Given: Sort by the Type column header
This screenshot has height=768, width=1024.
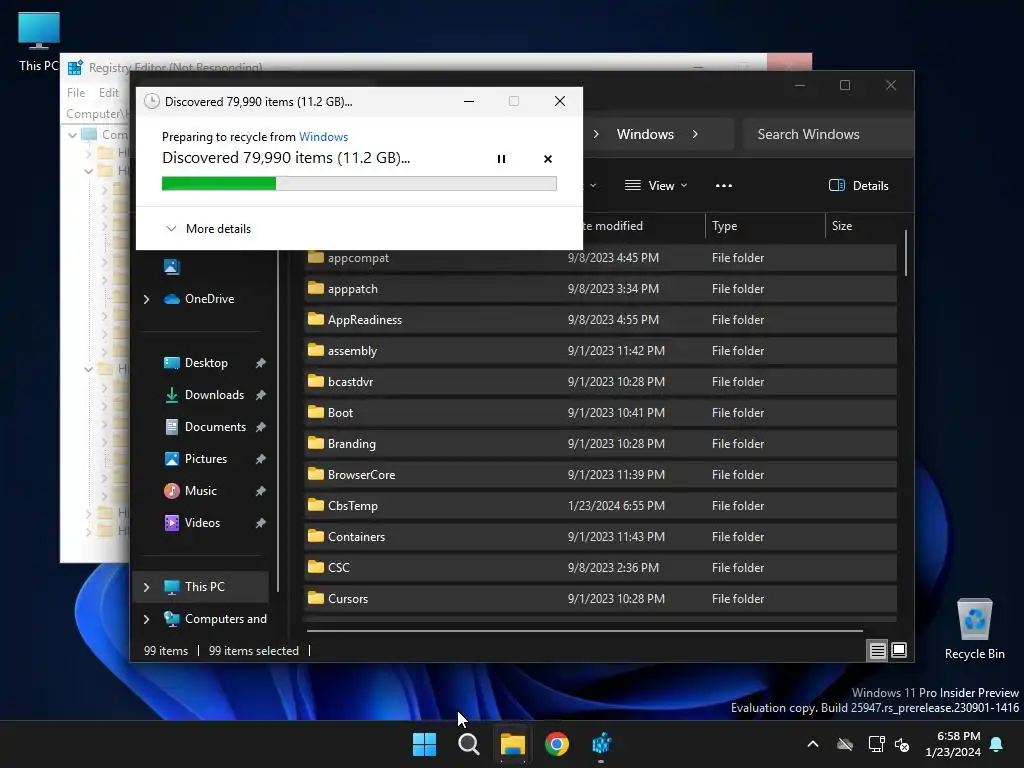Looking at the screenshot, I should [x=765, y=226].
